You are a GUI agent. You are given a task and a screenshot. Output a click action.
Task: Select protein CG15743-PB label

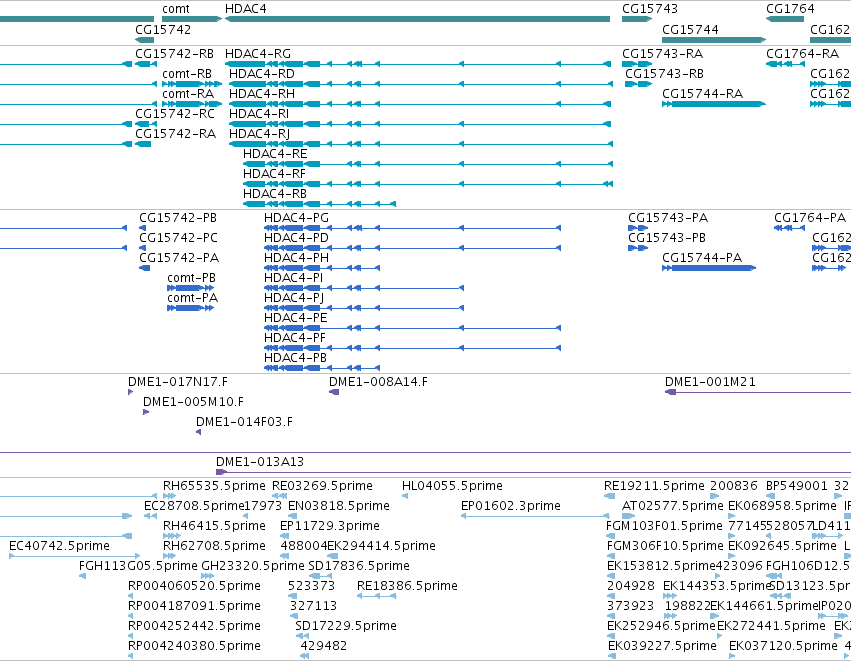(x=667, y=238)
